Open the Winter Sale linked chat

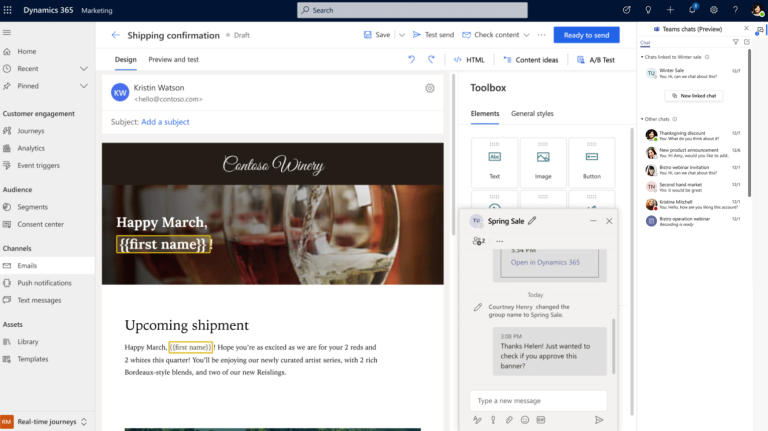click(x=693, y=73)
